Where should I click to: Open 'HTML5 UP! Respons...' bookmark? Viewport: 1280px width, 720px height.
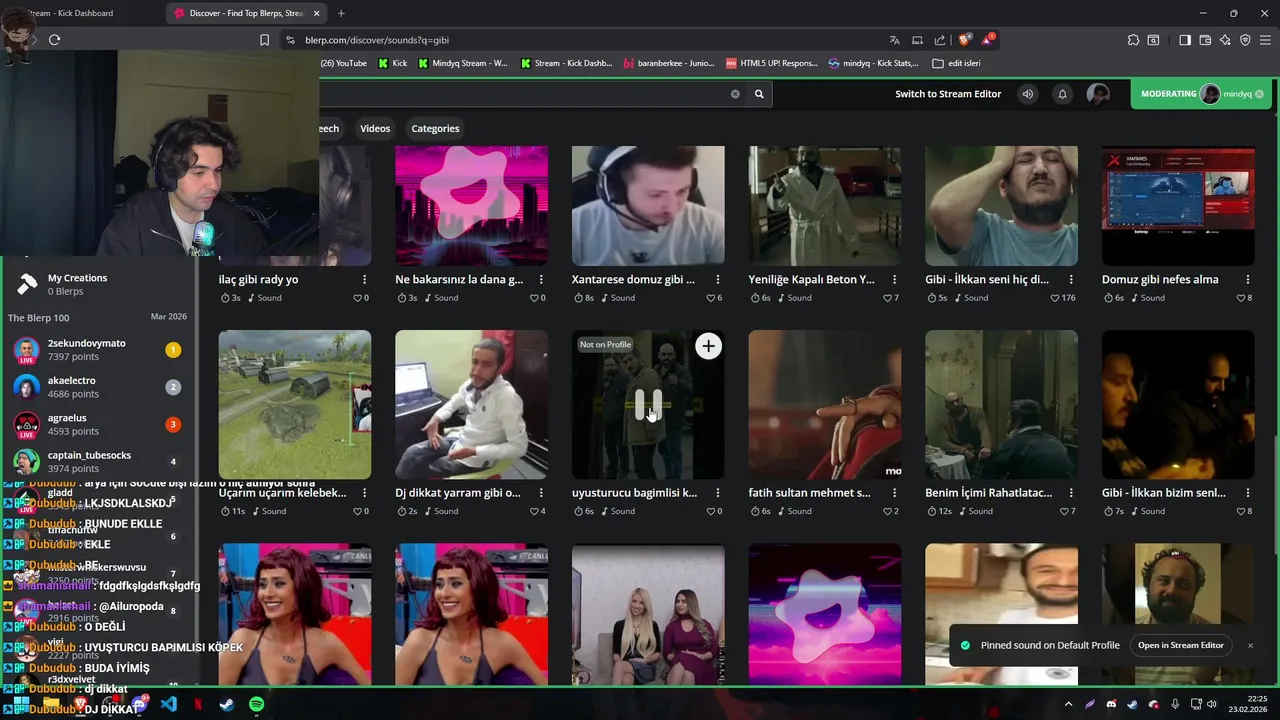[x=771, y=63]
